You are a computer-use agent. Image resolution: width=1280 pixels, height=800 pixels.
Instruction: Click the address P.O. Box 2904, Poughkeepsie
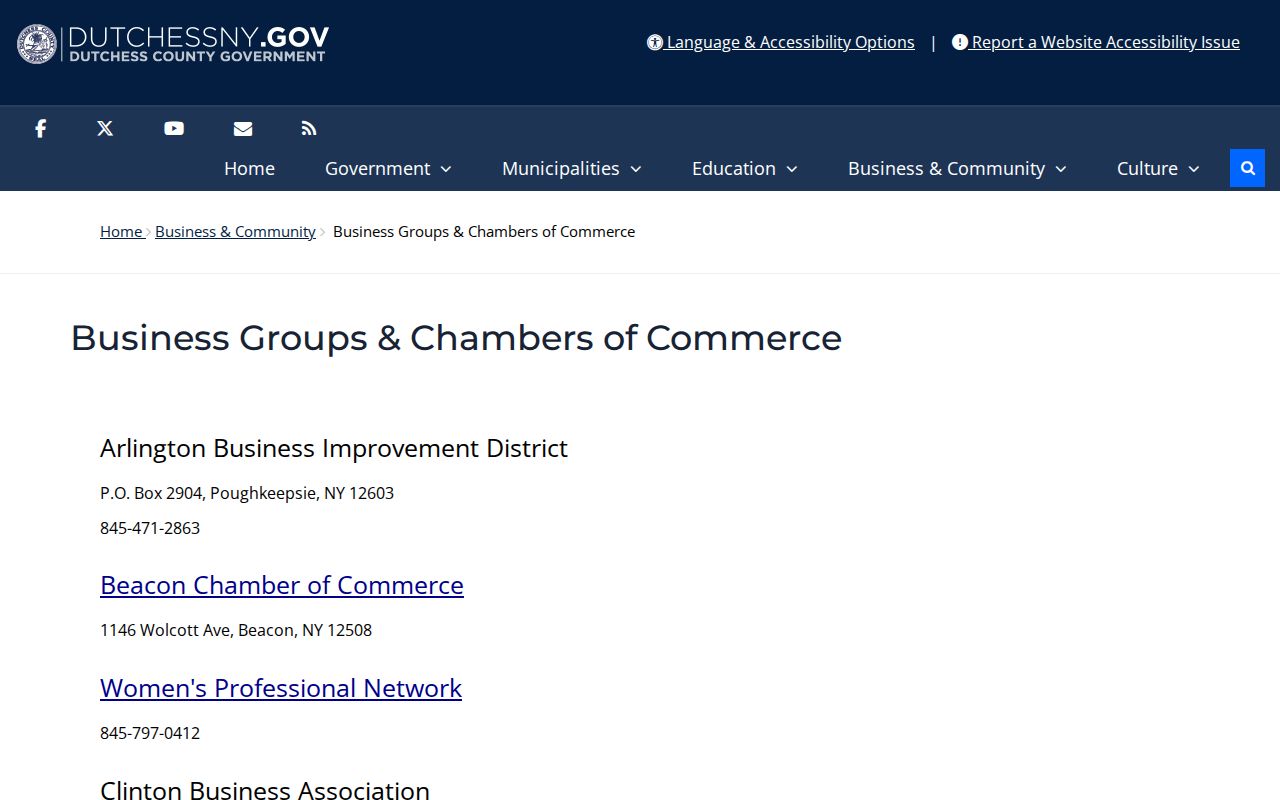247,493
